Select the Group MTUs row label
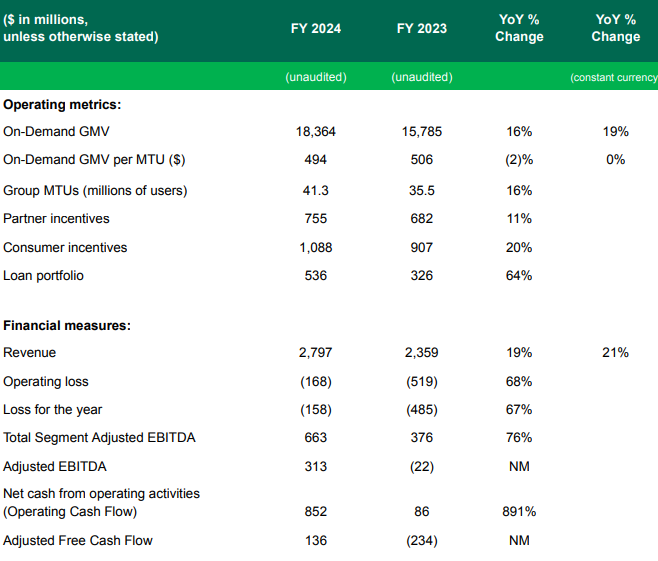 95,190
